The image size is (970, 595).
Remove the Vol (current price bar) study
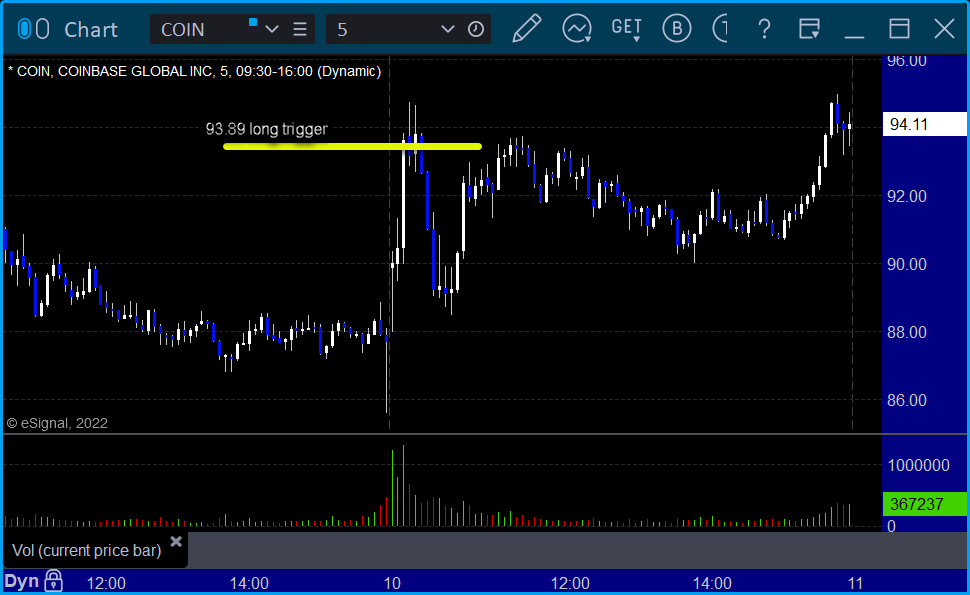[176, 542]
